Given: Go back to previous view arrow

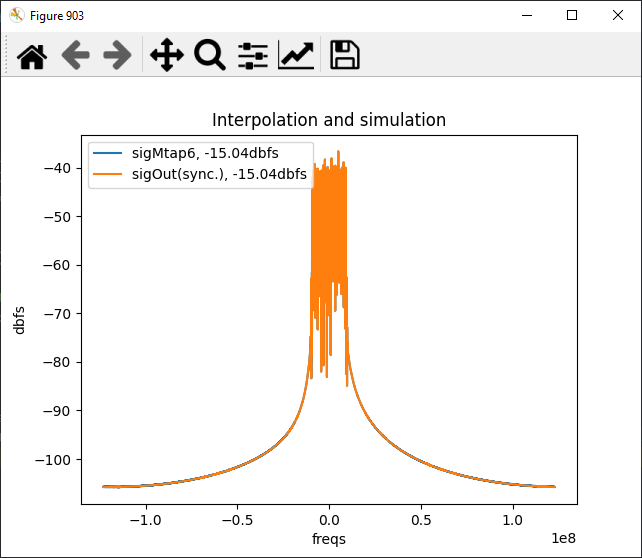Looking at the screenshot, I should pyautogui.click(x=76, y=55).
